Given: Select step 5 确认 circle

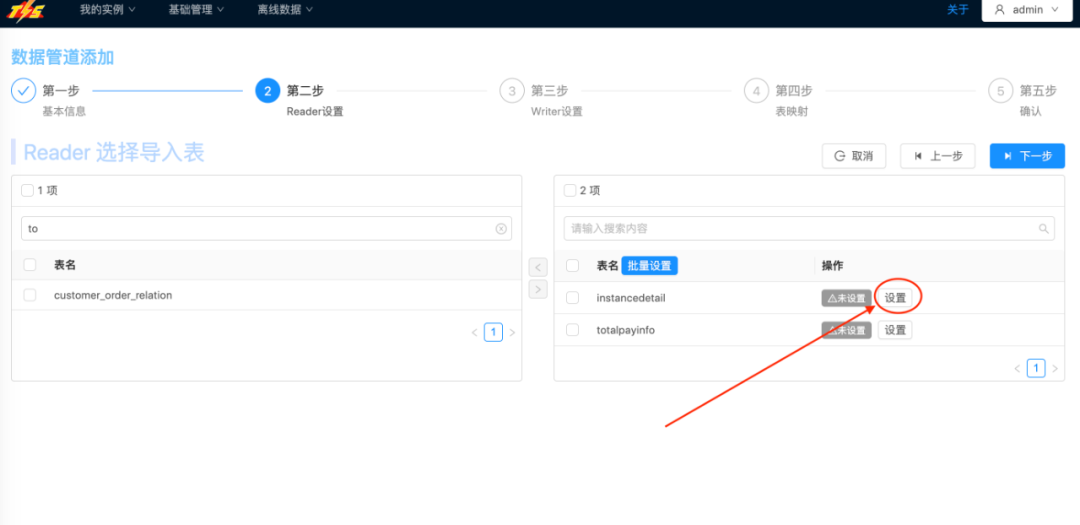Looking at the screenshot, I should [x=1000, y=90].
